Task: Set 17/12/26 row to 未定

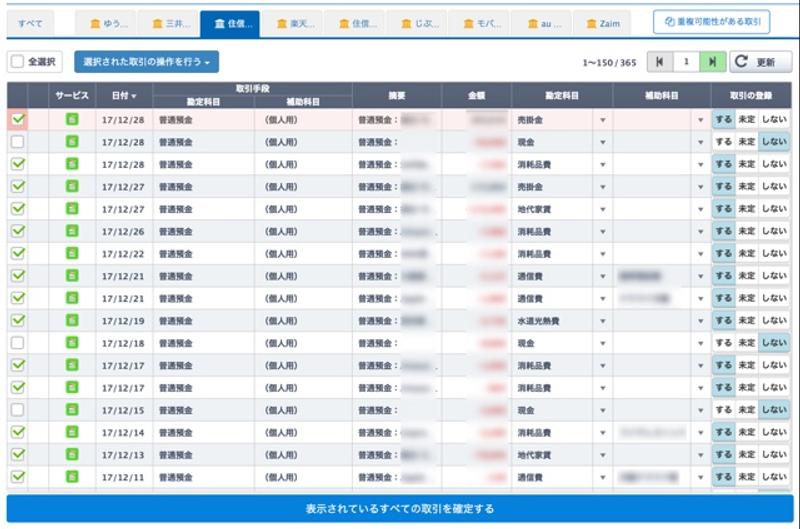Action: click(x=746, y=231)
